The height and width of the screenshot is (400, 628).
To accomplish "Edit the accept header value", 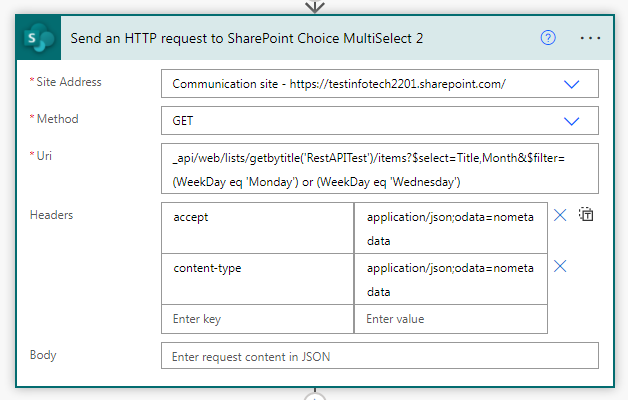I will [x=450, y=227].
